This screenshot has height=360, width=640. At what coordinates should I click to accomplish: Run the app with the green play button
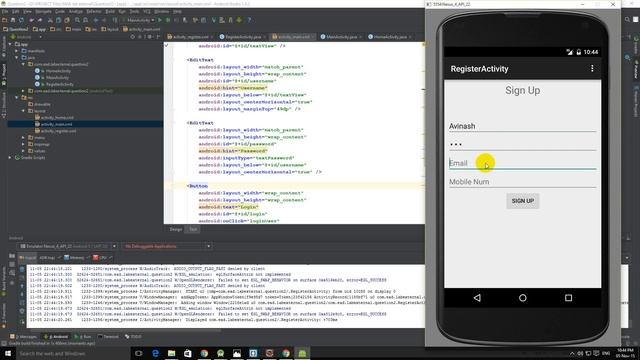[x=160, y=20]
